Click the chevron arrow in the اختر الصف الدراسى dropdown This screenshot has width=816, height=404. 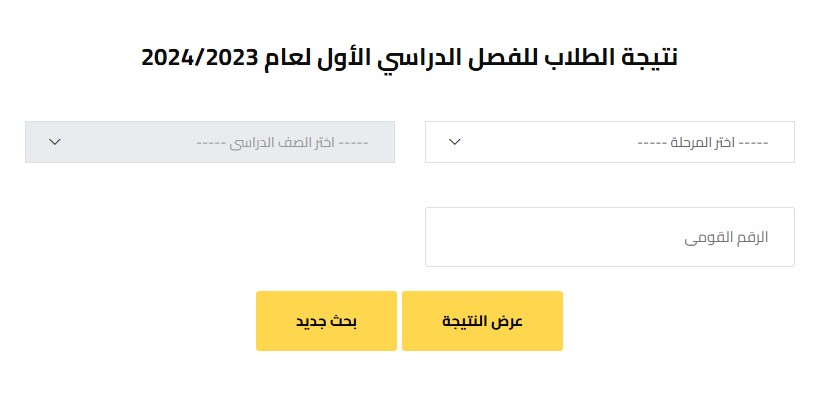(55, 142)
